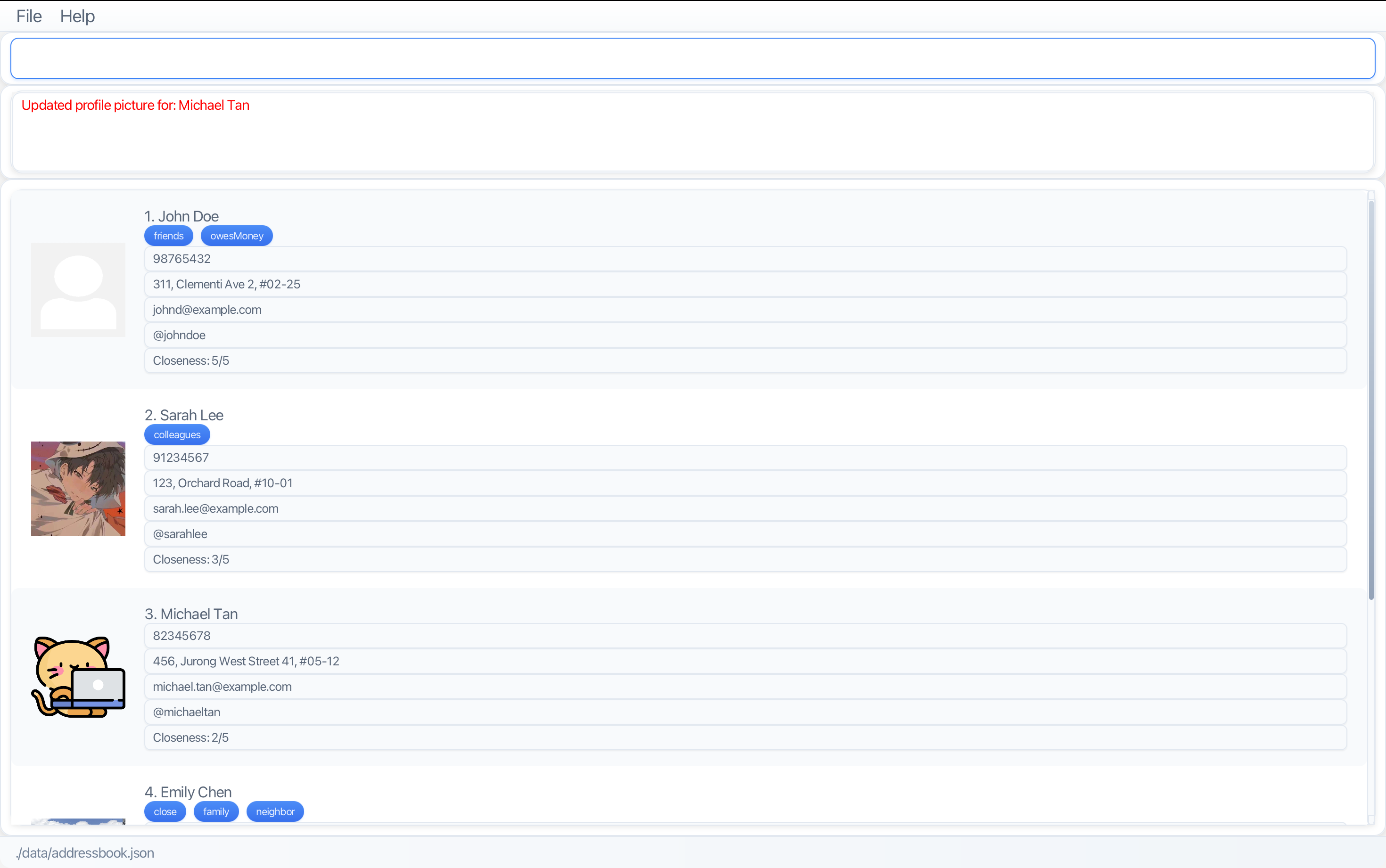This screenshot has height=868, width=1386.
Task: Click the contact list vertical scrollbar thumb
Action: [1371, 399]
